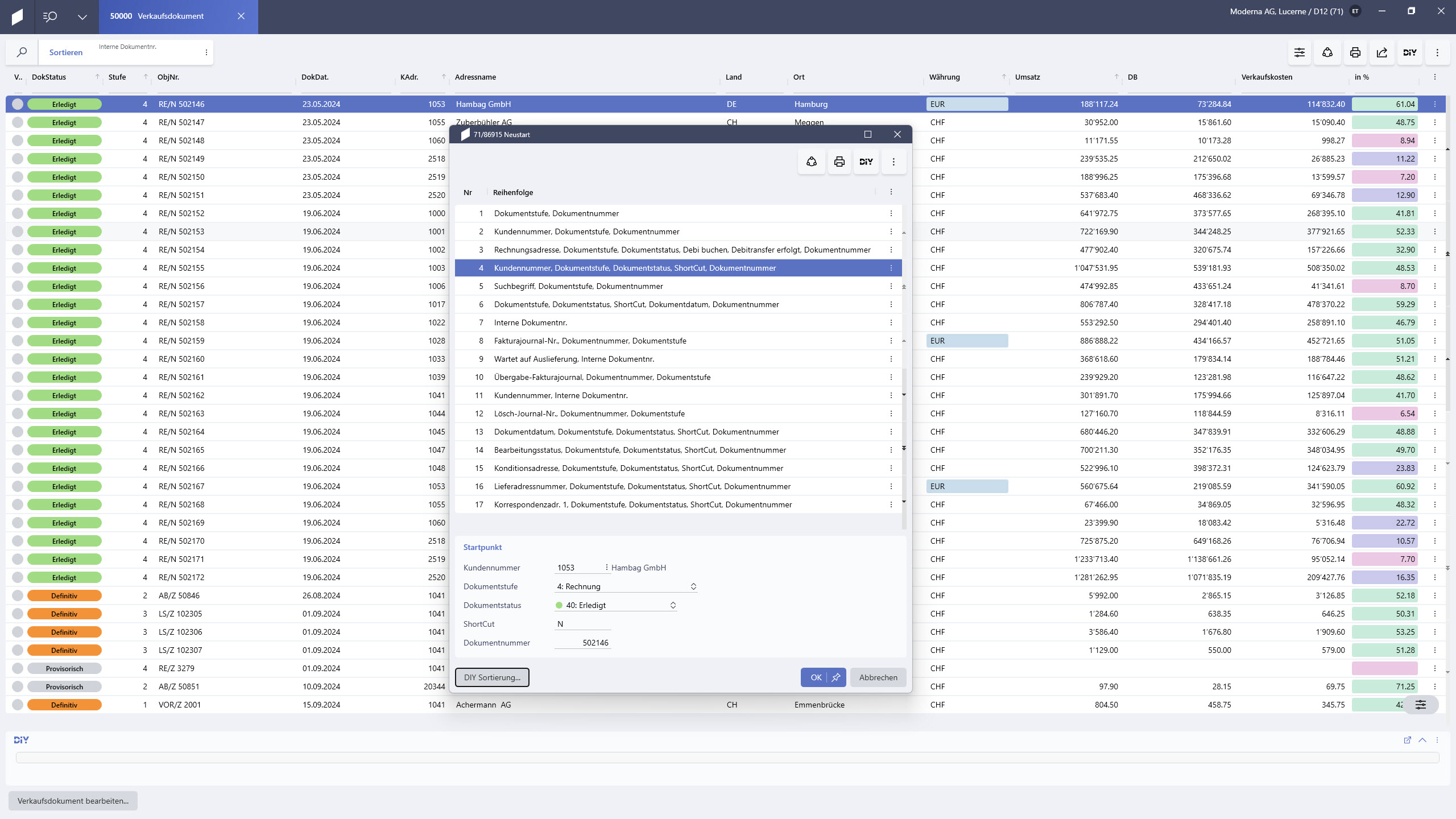Screen dimensions: 1456x819
Task: Sort by the DokStatus column arrow
Action: click(x=97, y=77)
